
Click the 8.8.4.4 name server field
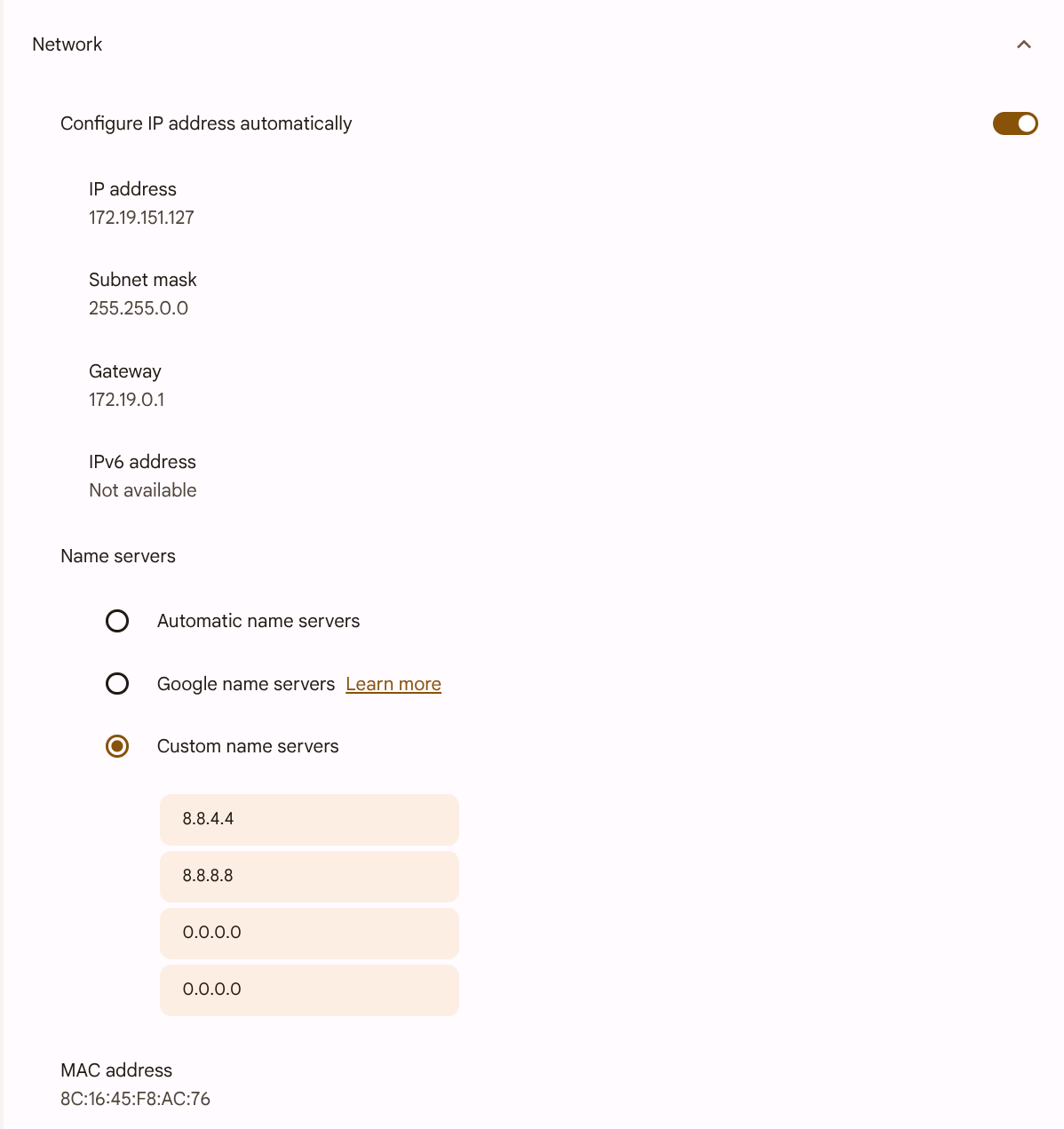[x=309, y=819]
